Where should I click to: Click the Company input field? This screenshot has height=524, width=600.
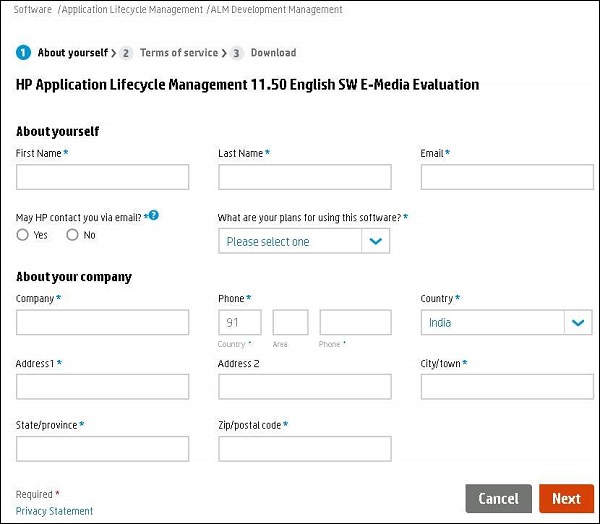(102, 322)
